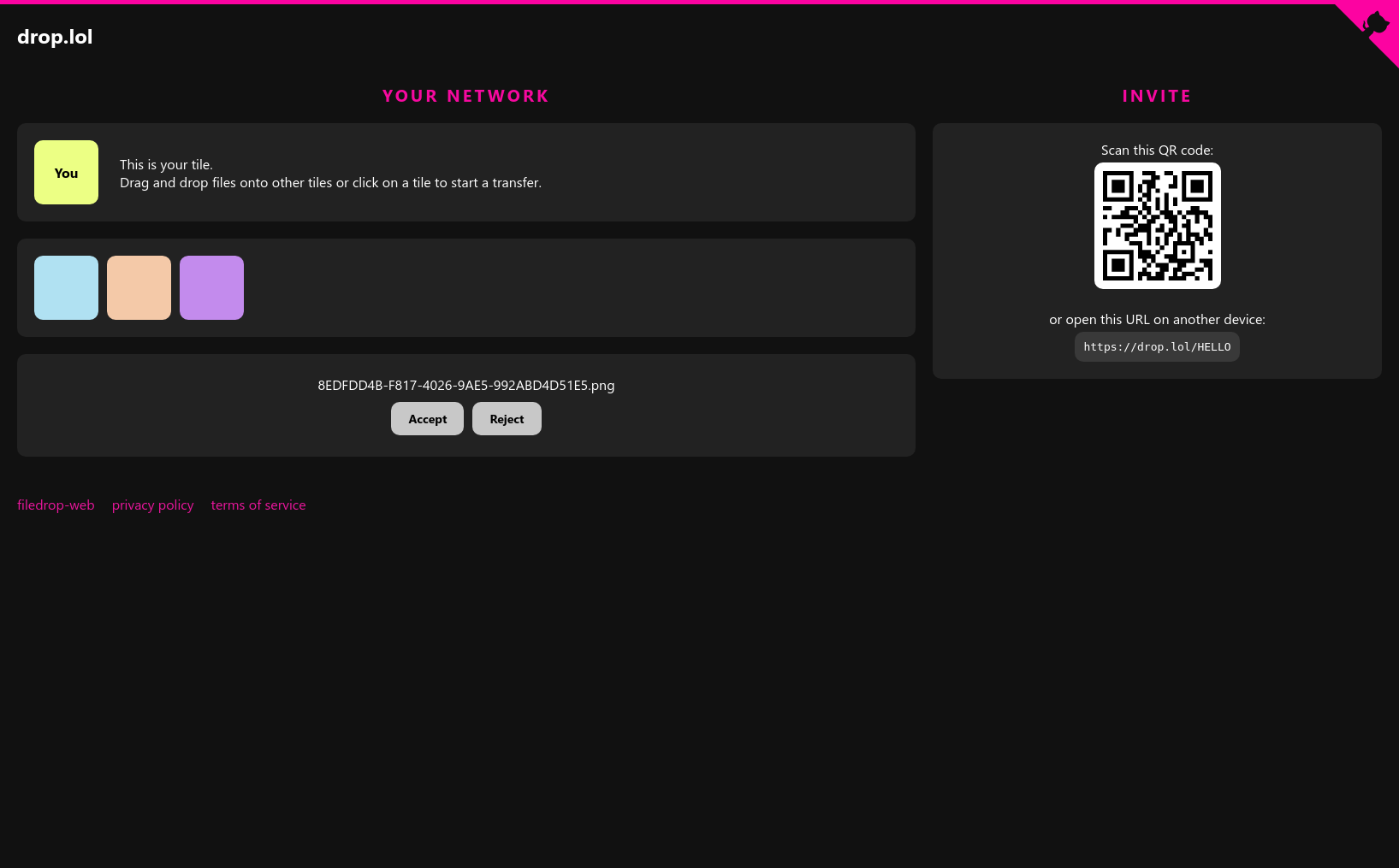Screen dimensions: 1399x868
Task: Open the privacy policy link
Action: (x=153, y=505)
